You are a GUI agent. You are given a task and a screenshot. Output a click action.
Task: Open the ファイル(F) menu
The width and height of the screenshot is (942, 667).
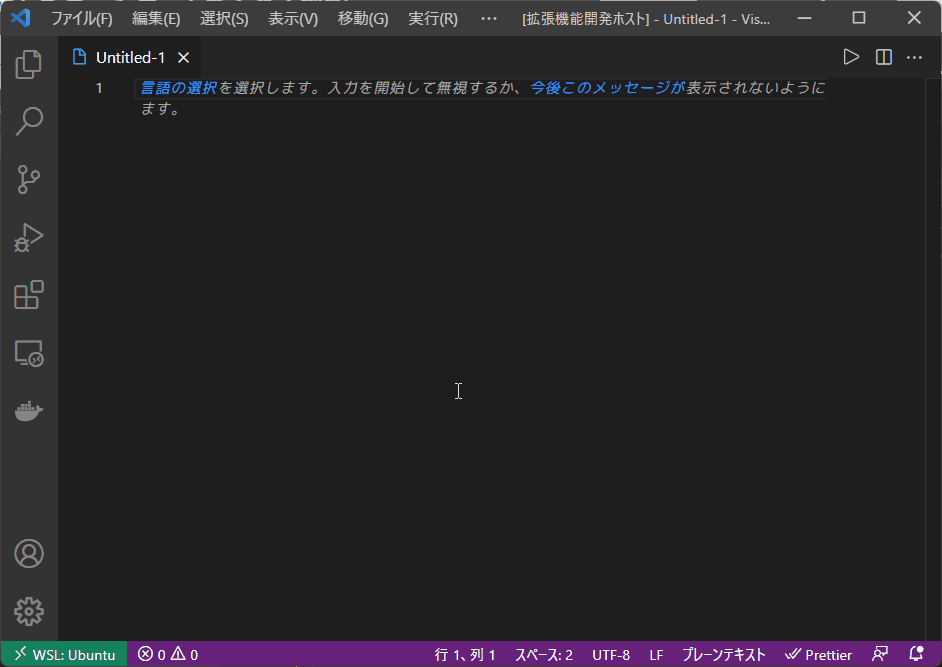click(x=82, y=18)
